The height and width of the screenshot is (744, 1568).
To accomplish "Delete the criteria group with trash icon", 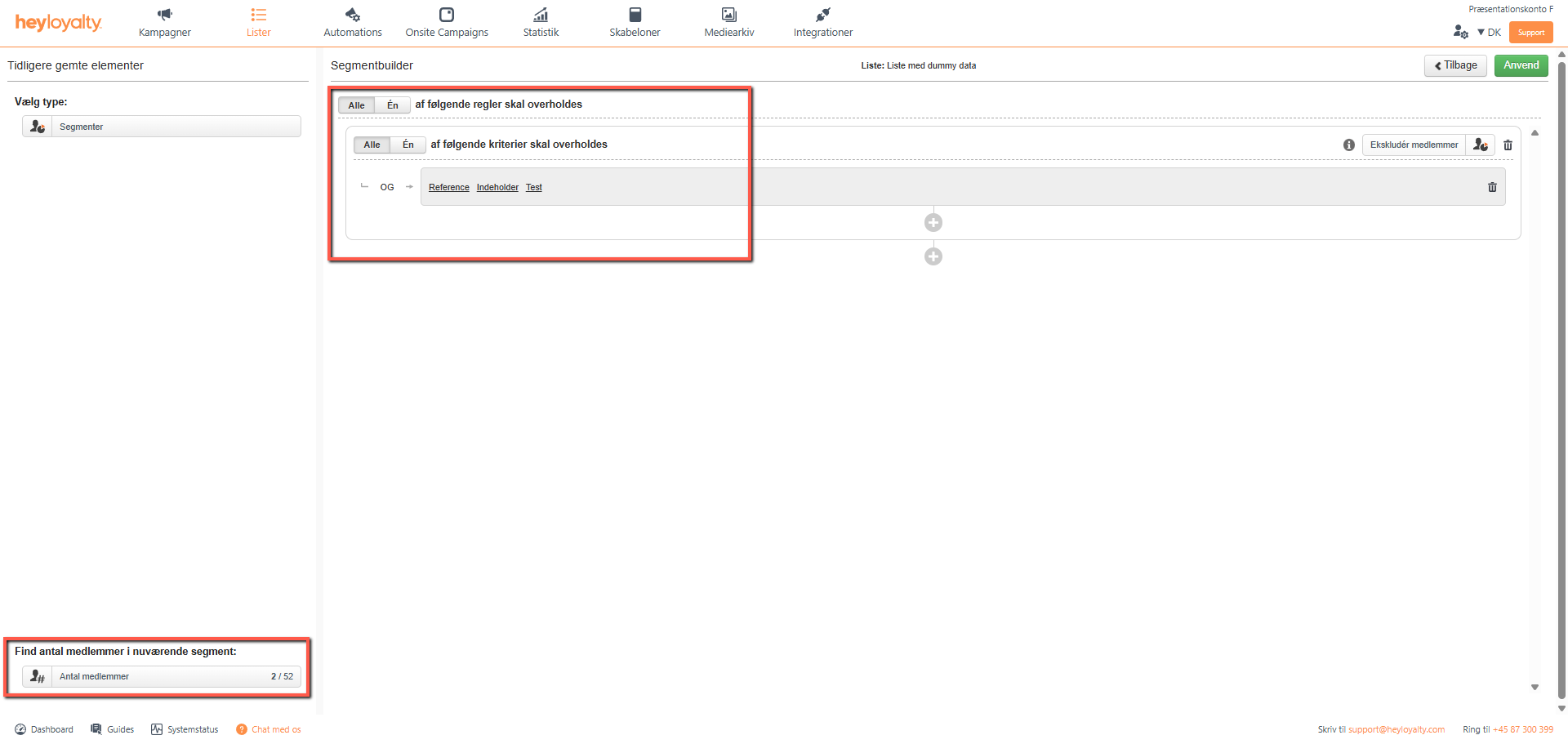I will point(1508,145).
